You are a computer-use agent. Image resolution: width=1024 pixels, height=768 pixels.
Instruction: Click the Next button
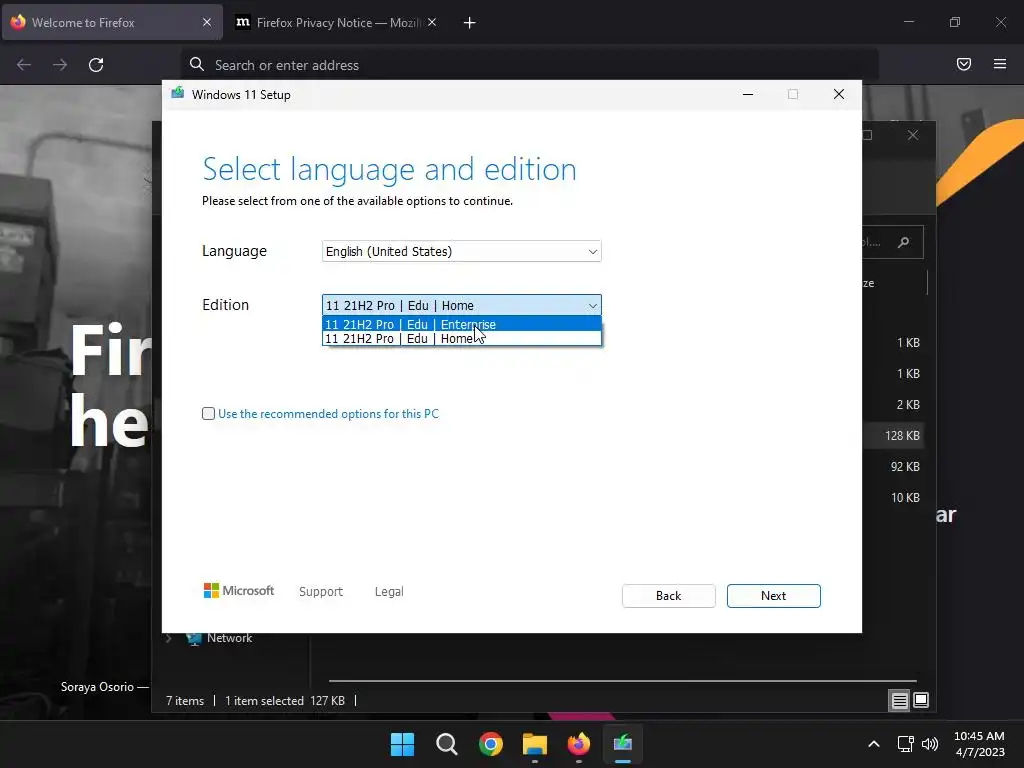(773, 596)
